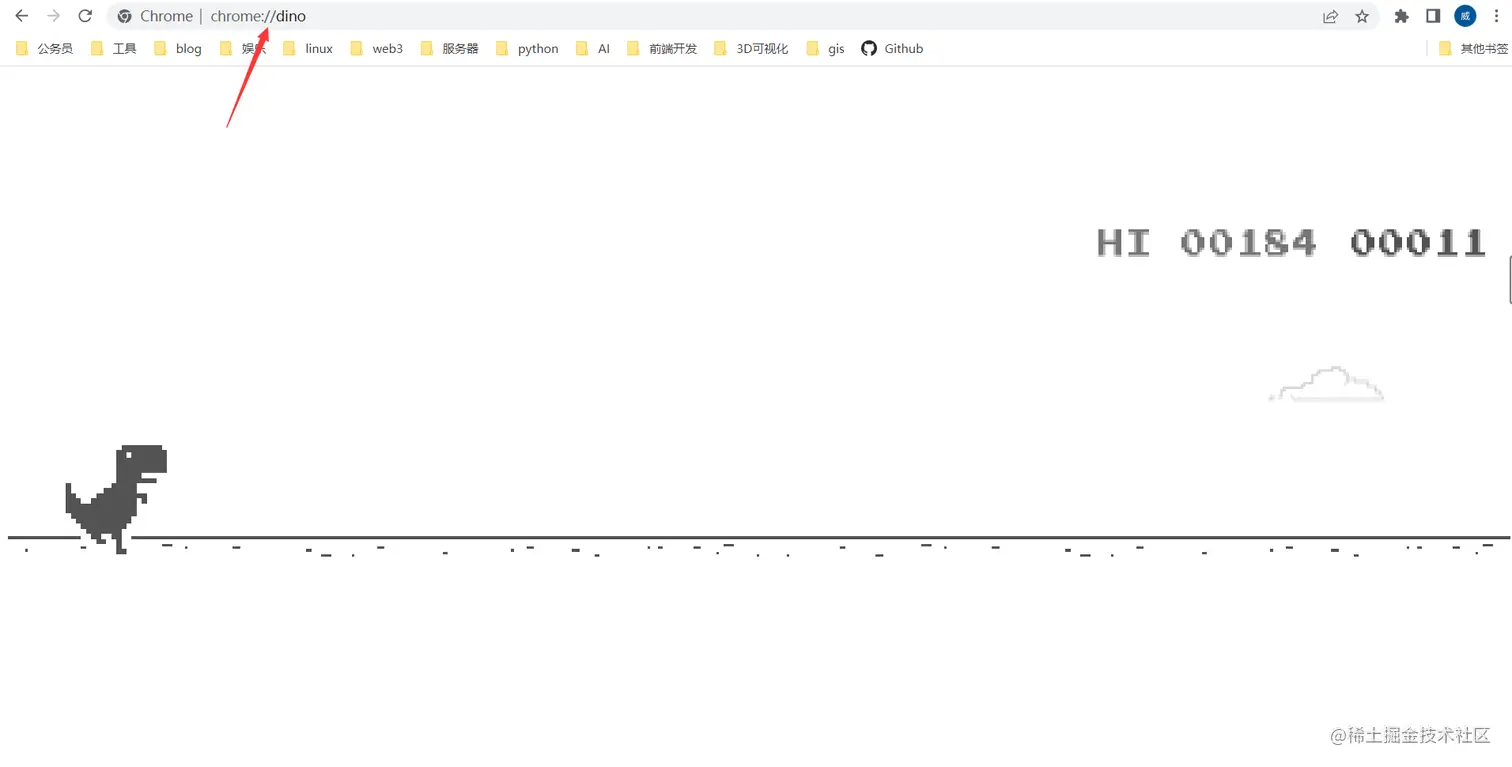The height and width of the screenshot is (767, 1512).
Task: Go back with the browser back arrow
Action: click(x=21, y=16)
